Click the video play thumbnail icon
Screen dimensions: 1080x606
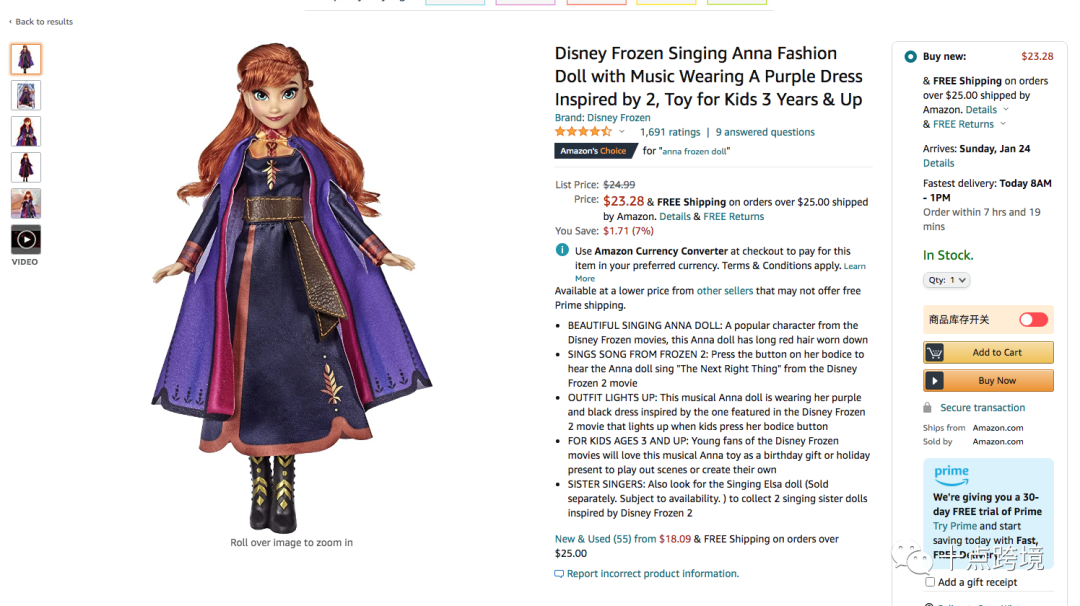point(26,239)
